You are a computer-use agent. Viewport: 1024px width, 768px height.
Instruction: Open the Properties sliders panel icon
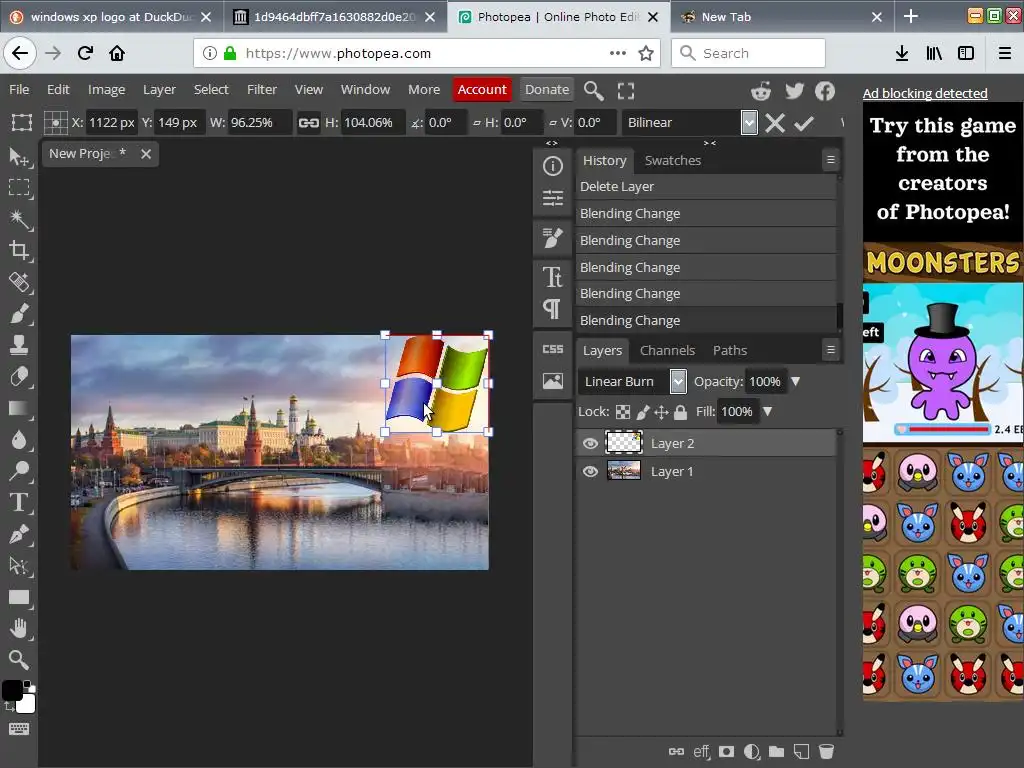click(x=552, y=197)
